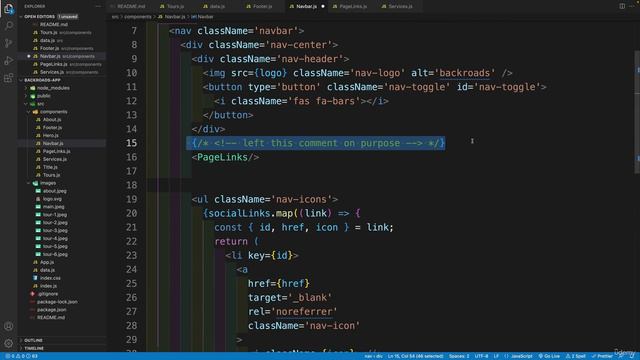
Task: Open the Run and Debug icon
Action: 9,61
